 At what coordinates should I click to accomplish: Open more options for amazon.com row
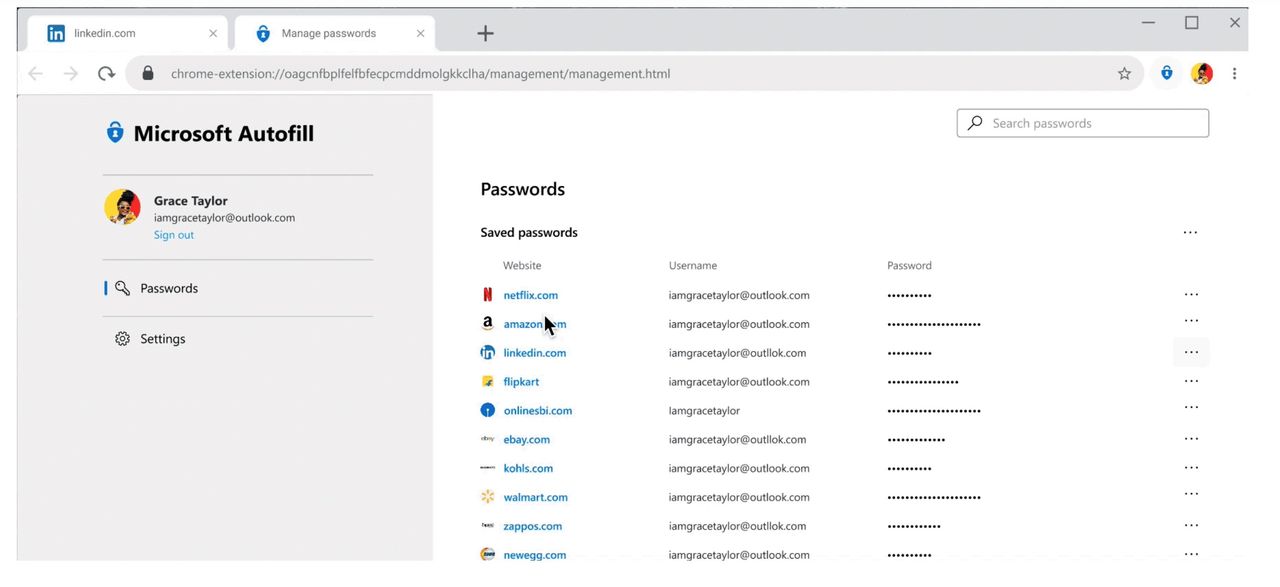point(1191,321)
